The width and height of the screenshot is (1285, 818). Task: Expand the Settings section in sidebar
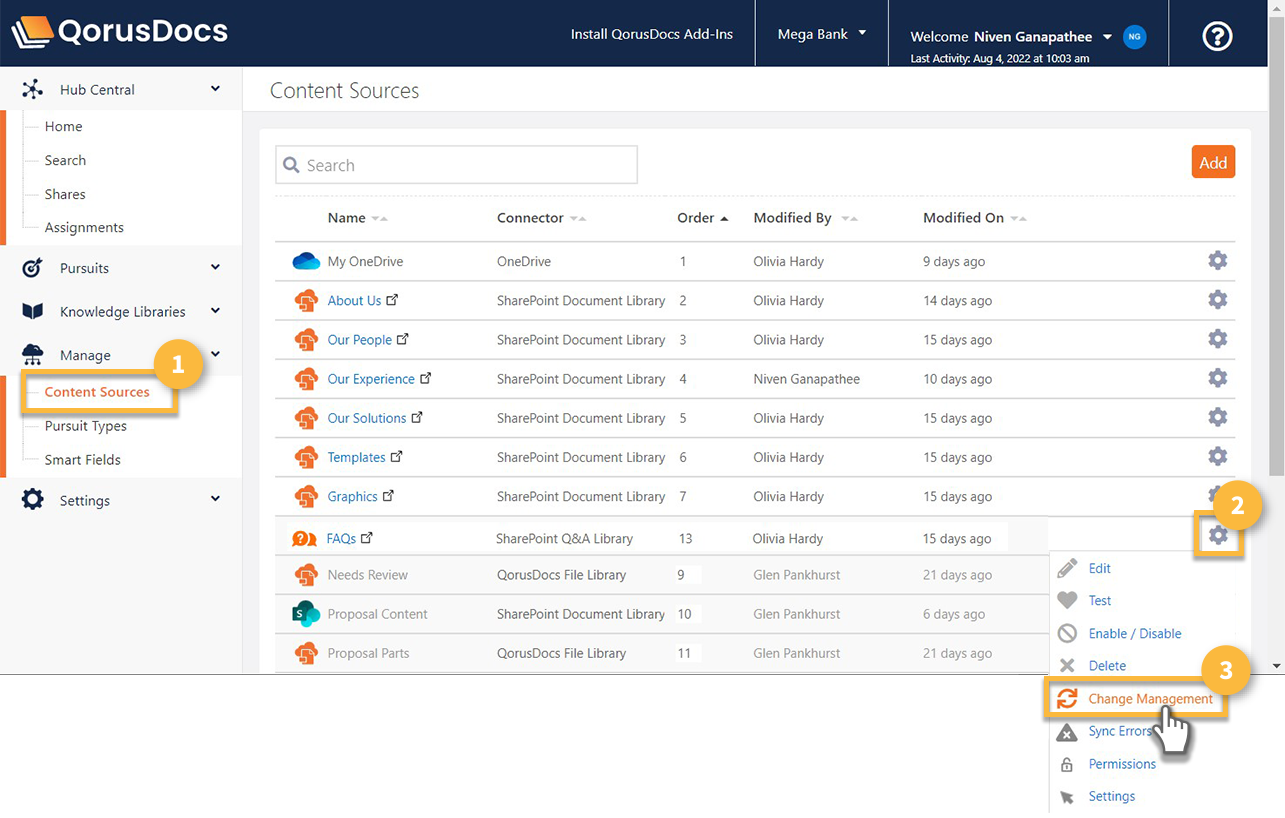click(214, 499)
